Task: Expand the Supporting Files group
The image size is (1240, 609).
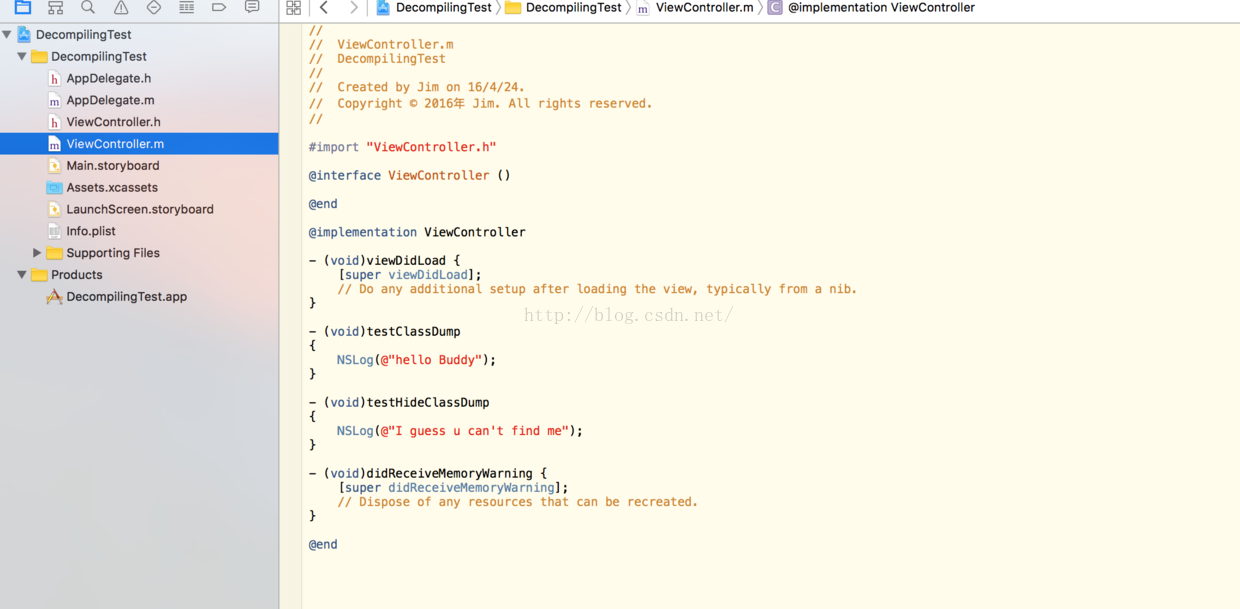Action: [37, 253]
